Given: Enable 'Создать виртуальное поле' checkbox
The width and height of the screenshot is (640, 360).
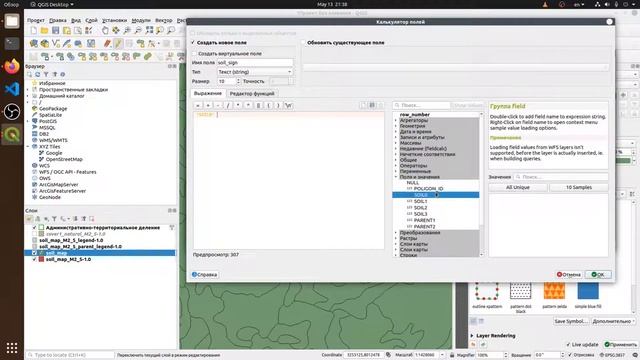Looking at the screenshot, I should click(194, 53).
